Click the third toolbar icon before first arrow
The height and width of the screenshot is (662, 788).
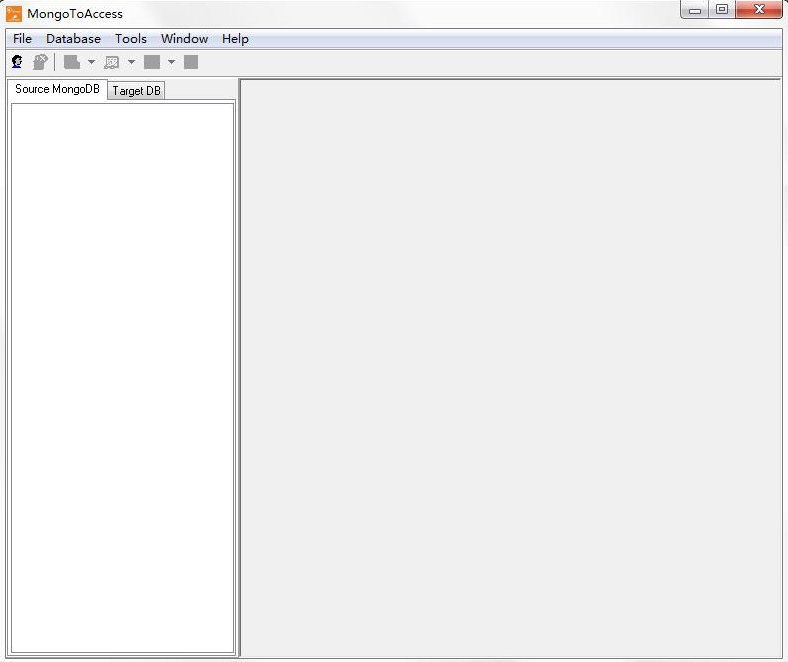(x=72, y=62)
